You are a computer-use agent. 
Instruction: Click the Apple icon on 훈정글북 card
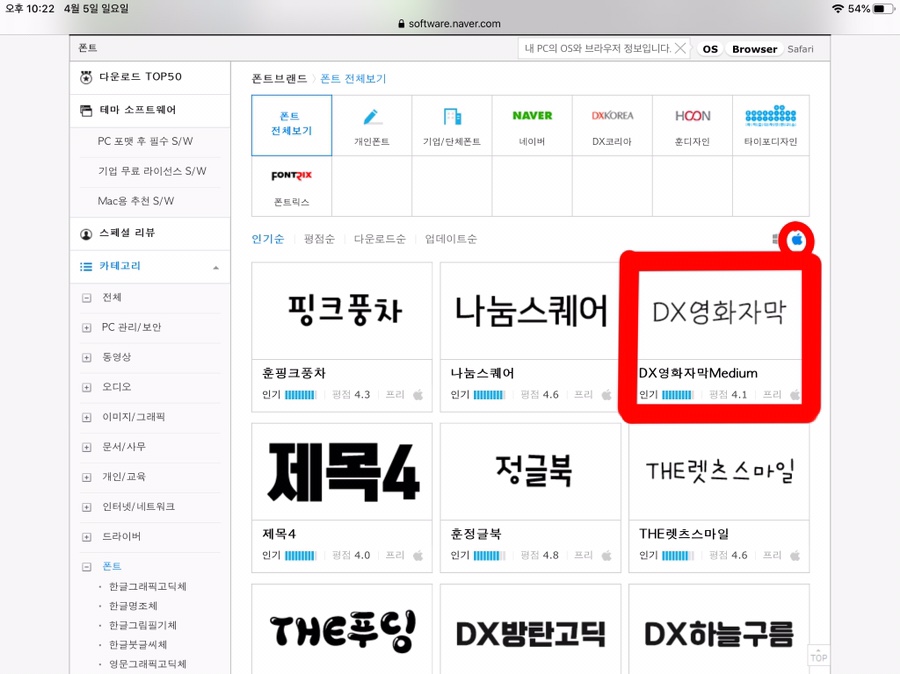pyautogui.click(x=607, y=555)
